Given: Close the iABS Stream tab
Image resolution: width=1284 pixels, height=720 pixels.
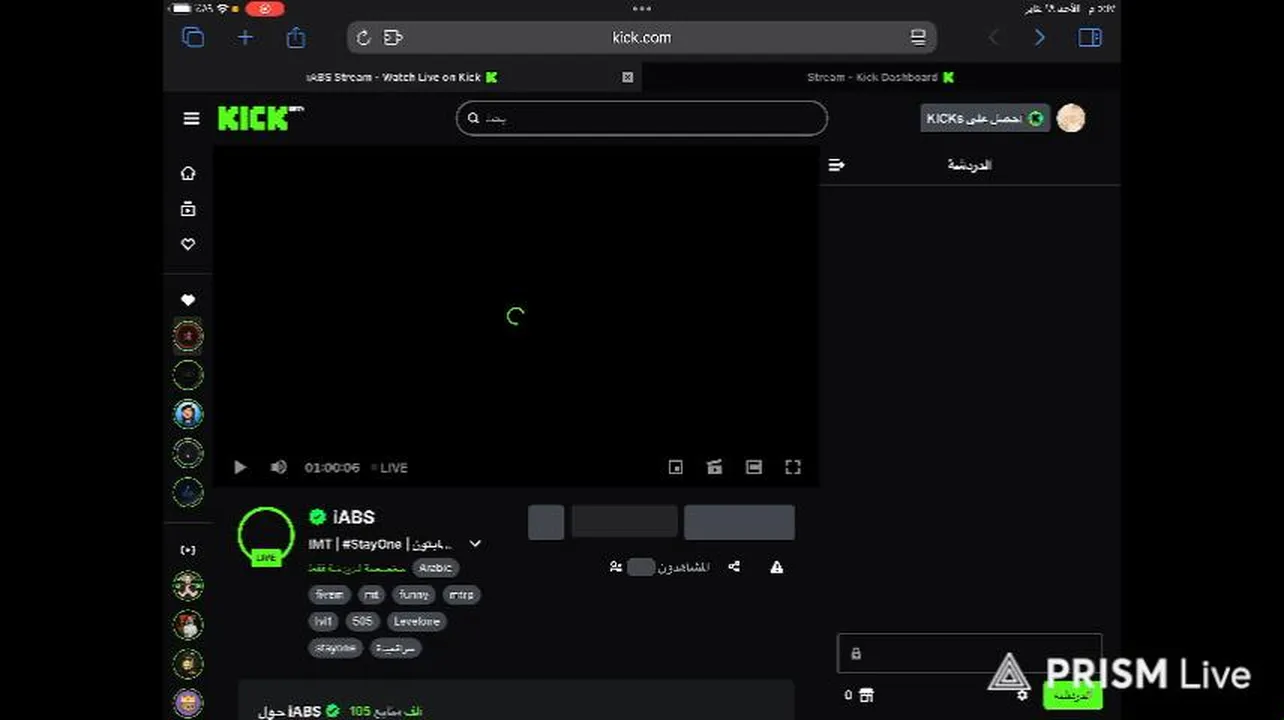Looking at the screenshot, I should point(627,77).
